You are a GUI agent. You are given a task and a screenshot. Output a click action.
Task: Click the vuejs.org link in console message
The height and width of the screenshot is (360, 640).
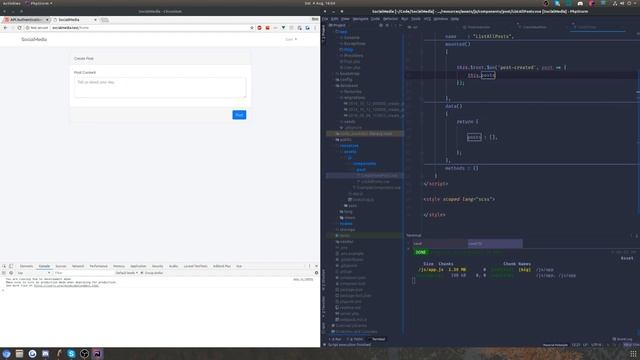(66, 286)
